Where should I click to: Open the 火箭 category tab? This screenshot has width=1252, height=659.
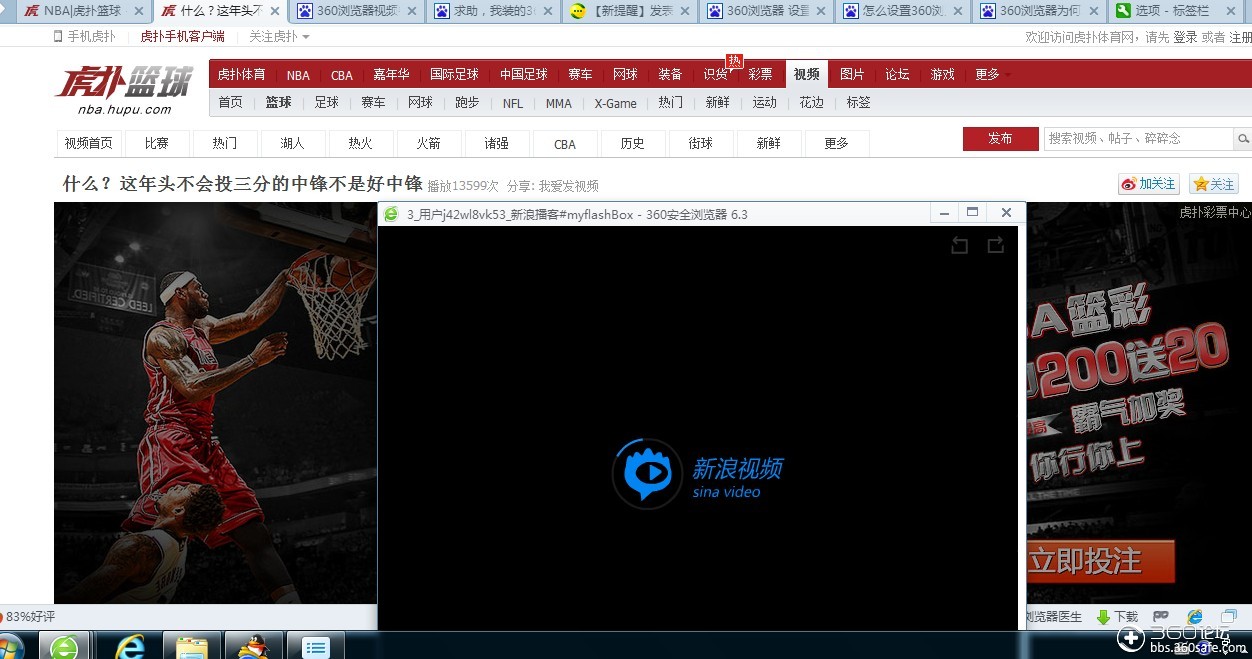[428, 144]
